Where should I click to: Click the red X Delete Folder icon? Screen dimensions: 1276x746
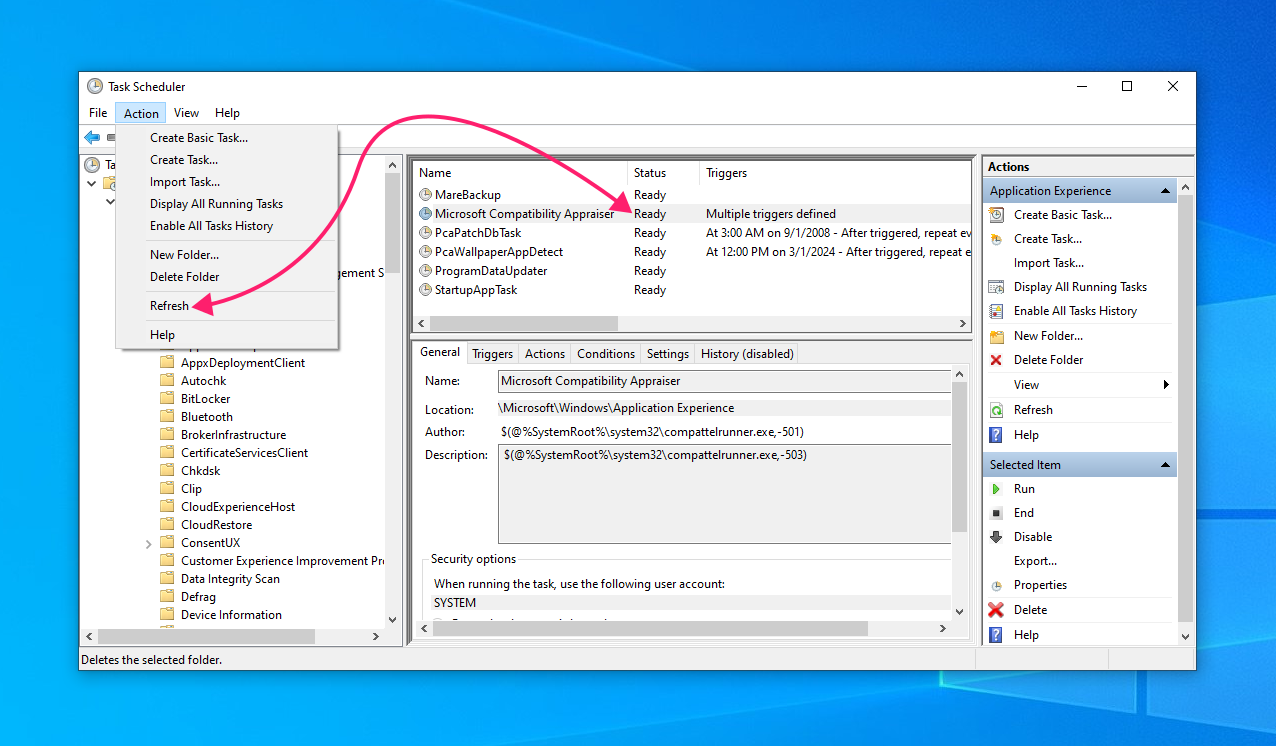pyautogui.click(x=996, y=360)
